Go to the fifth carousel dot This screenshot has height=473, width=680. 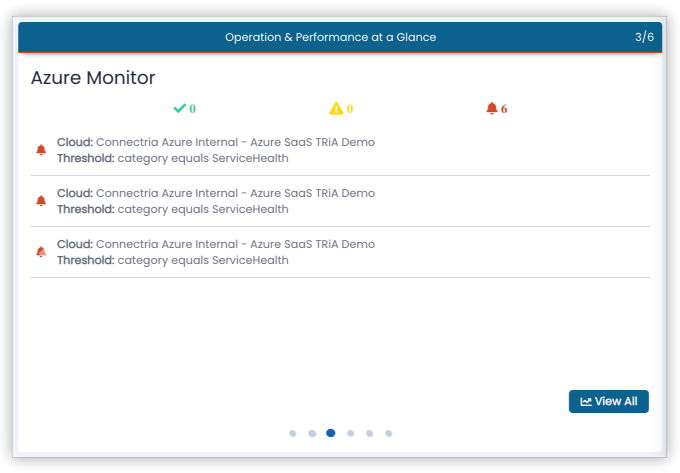coord(369,433)
